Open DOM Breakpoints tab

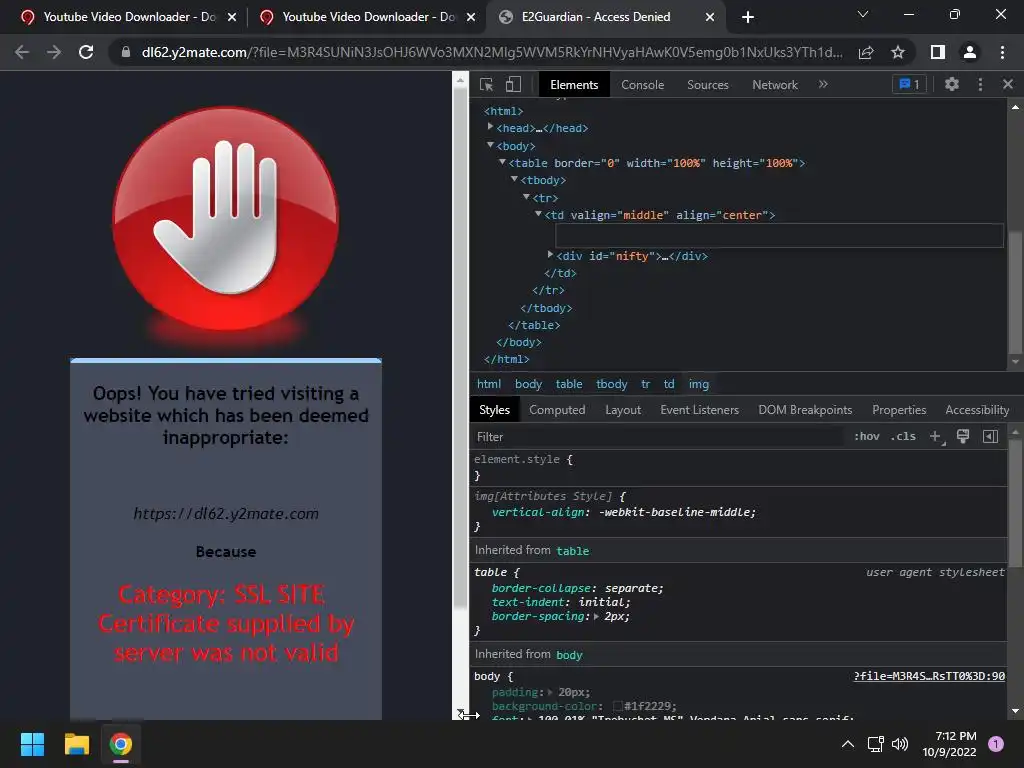click(805, 409)
